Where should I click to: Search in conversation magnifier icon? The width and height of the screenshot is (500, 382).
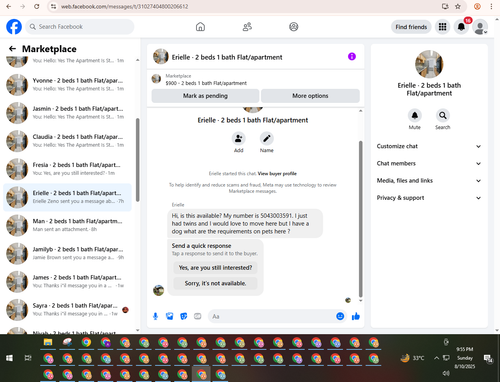point(443,115)
